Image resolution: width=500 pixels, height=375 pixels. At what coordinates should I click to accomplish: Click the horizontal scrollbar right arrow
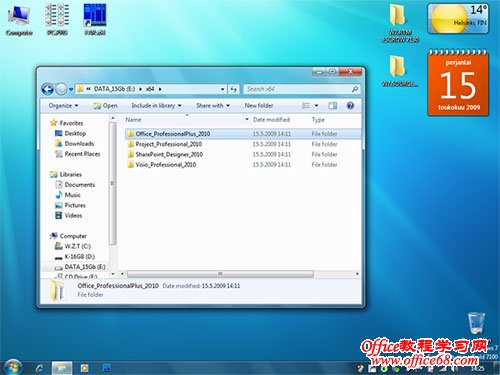pyautogui.click(x=357, y=274)
